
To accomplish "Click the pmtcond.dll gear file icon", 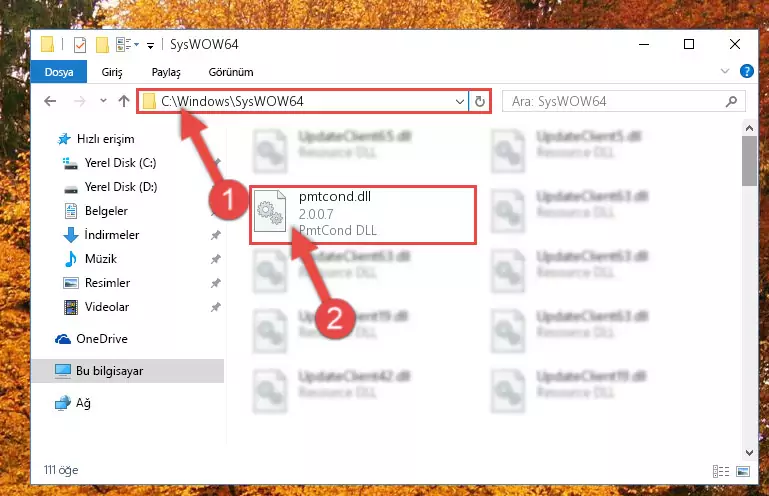I will coord(270,211).
